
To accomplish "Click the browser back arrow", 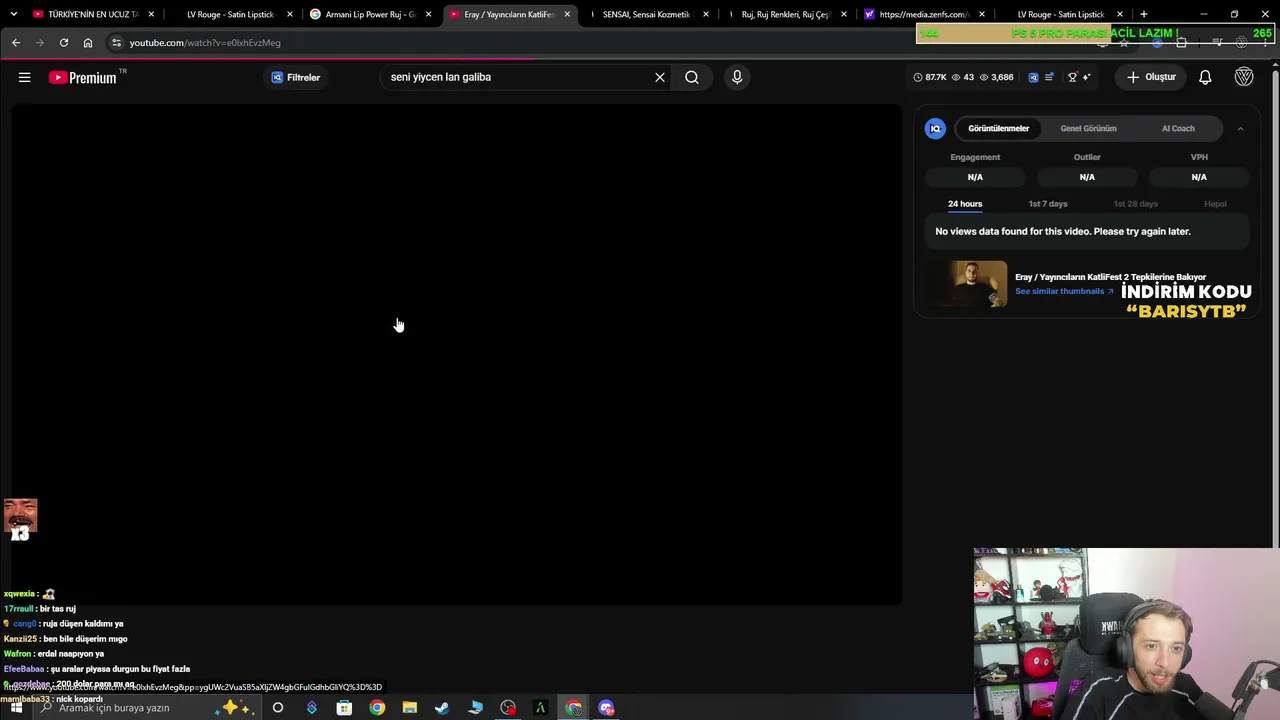I will [x=16, y=43].
